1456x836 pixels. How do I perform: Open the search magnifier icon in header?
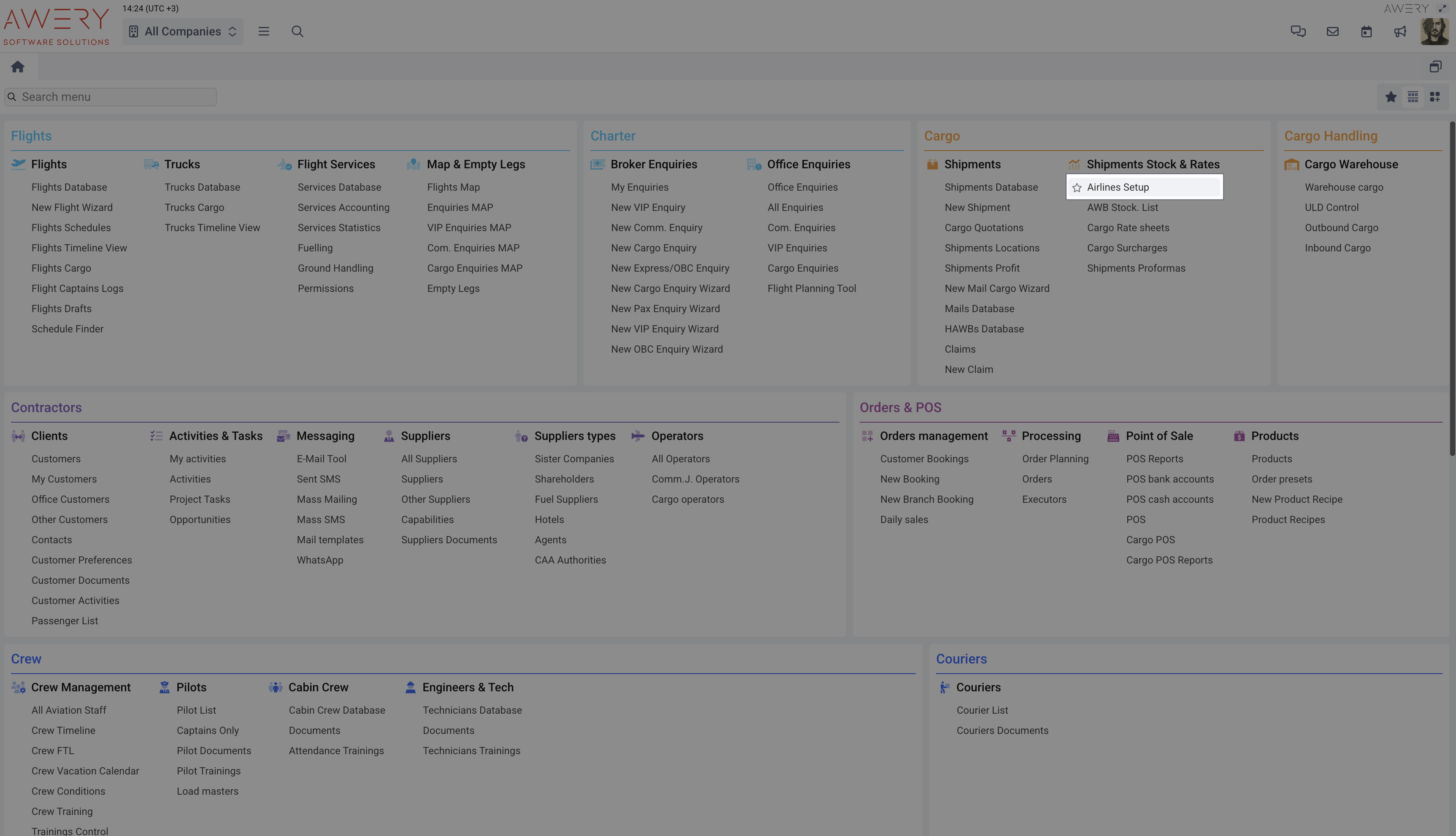click(x=297, y=32)
